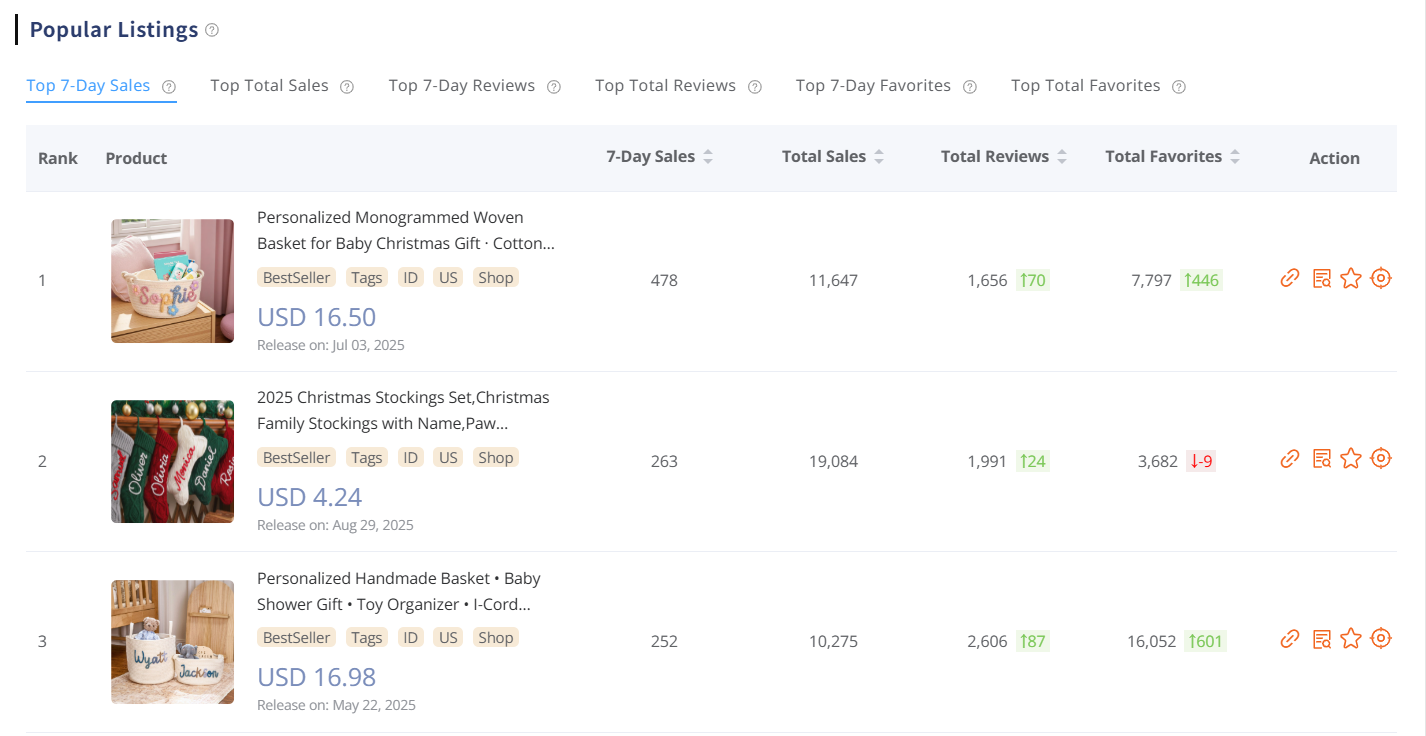Open listing details report for the Christmas Stockings Set
The width and height of the screenshot is (1426, 736).
click(x=1321, y=458)
